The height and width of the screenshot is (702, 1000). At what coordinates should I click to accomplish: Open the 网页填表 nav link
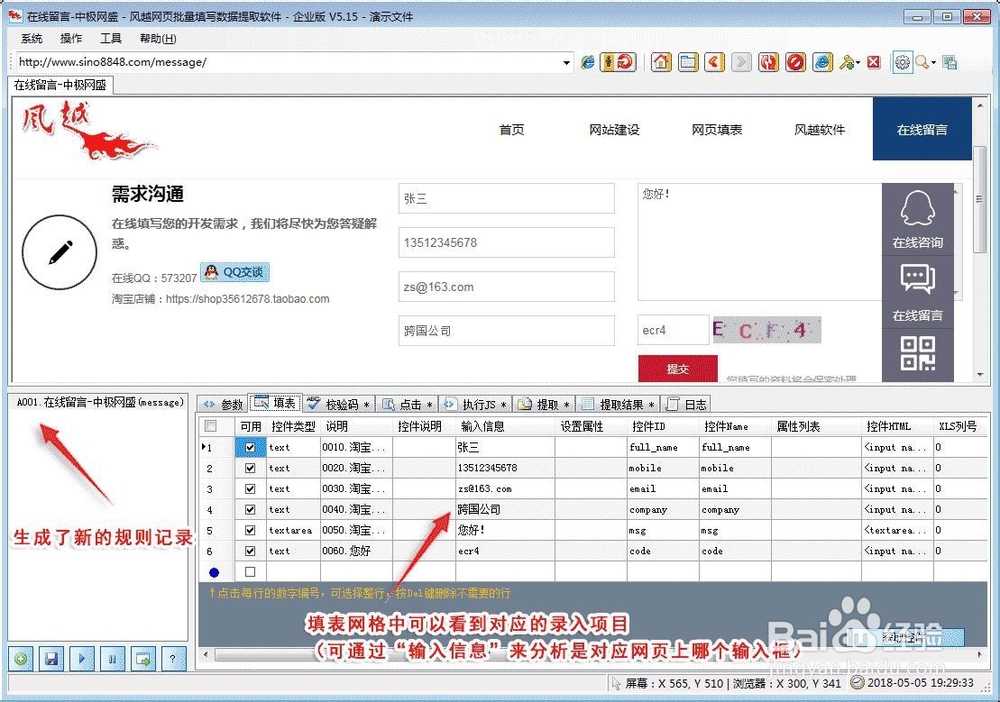[717, 129]
